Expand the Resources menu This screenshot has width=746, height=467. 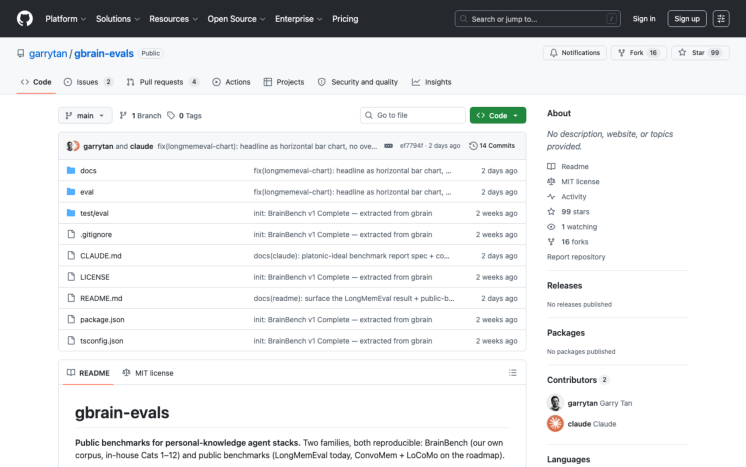click(x=174, y=19)
